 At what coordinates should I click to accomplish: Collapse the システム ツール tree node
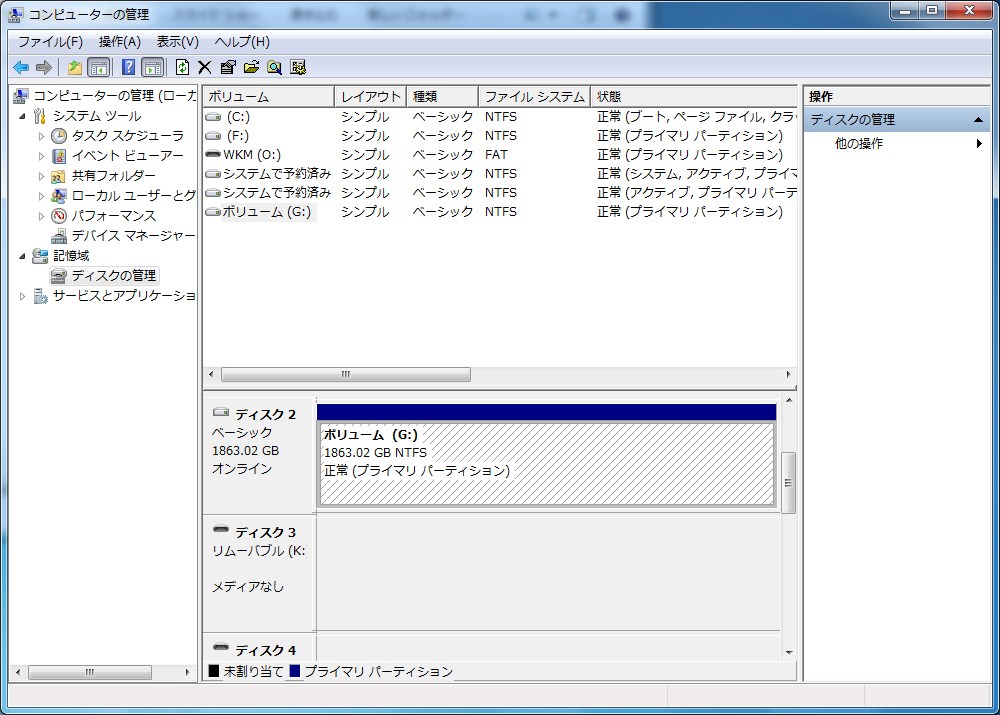tap(22, 116)
